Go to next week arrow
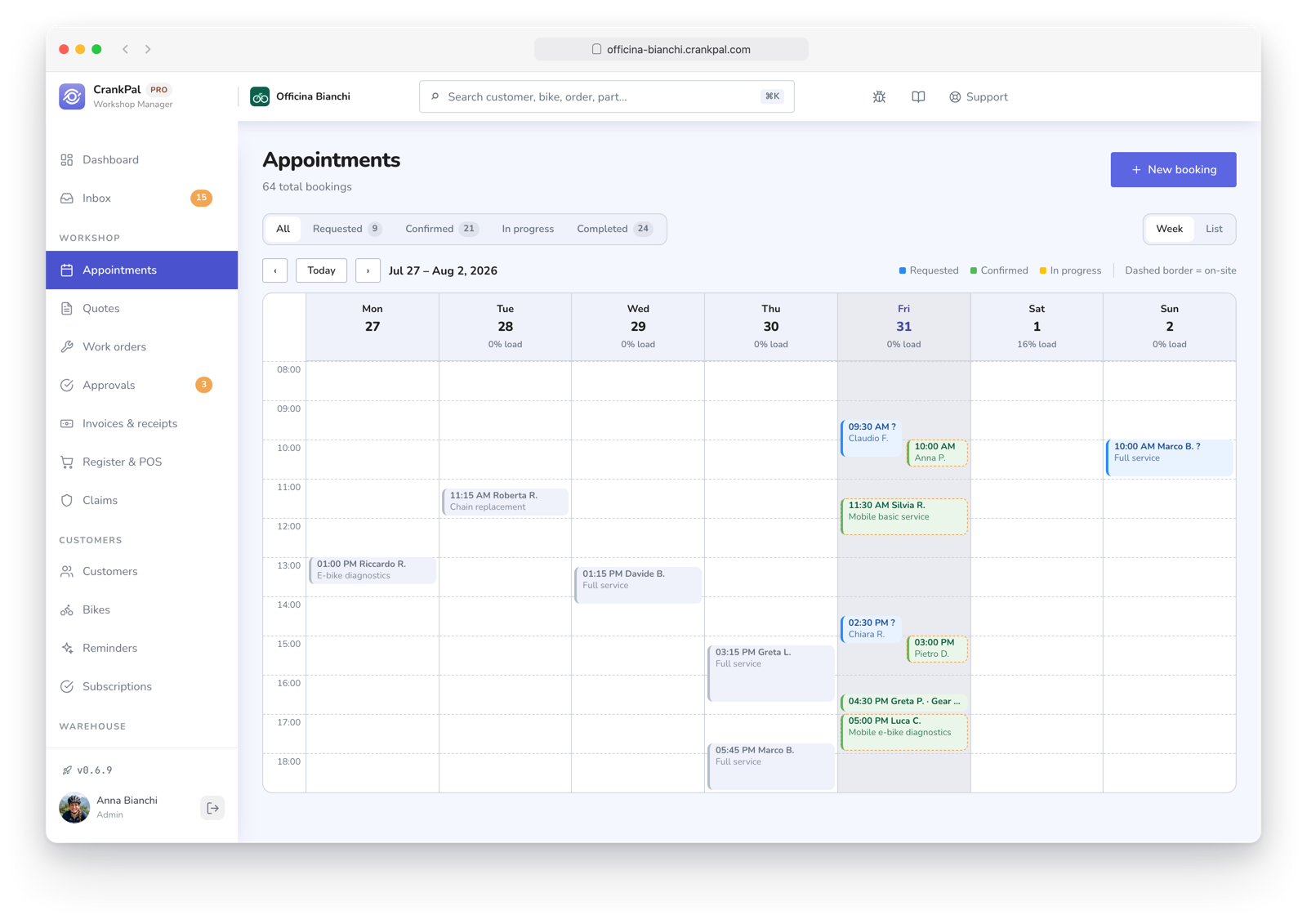 tap(368, 270)
